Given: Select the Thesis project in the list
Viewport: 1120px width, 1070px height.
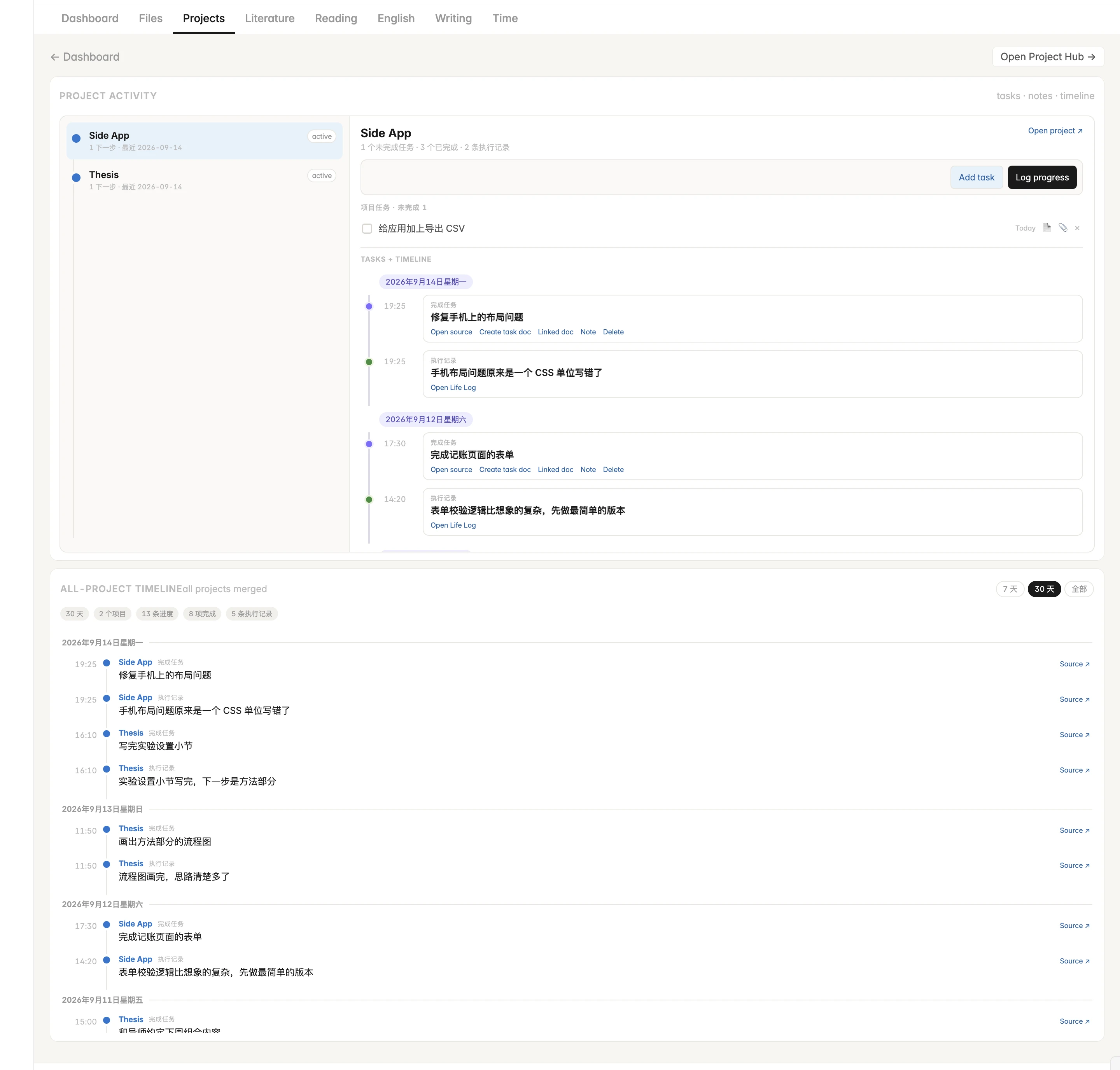Looking at the screenshot, I should [x=204, y=180].
